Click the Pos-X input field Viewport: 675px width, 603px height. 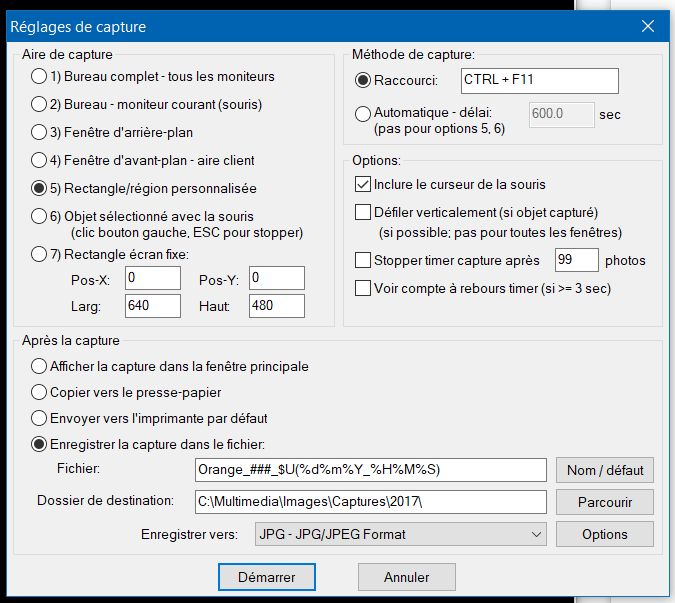coord(153,278)
